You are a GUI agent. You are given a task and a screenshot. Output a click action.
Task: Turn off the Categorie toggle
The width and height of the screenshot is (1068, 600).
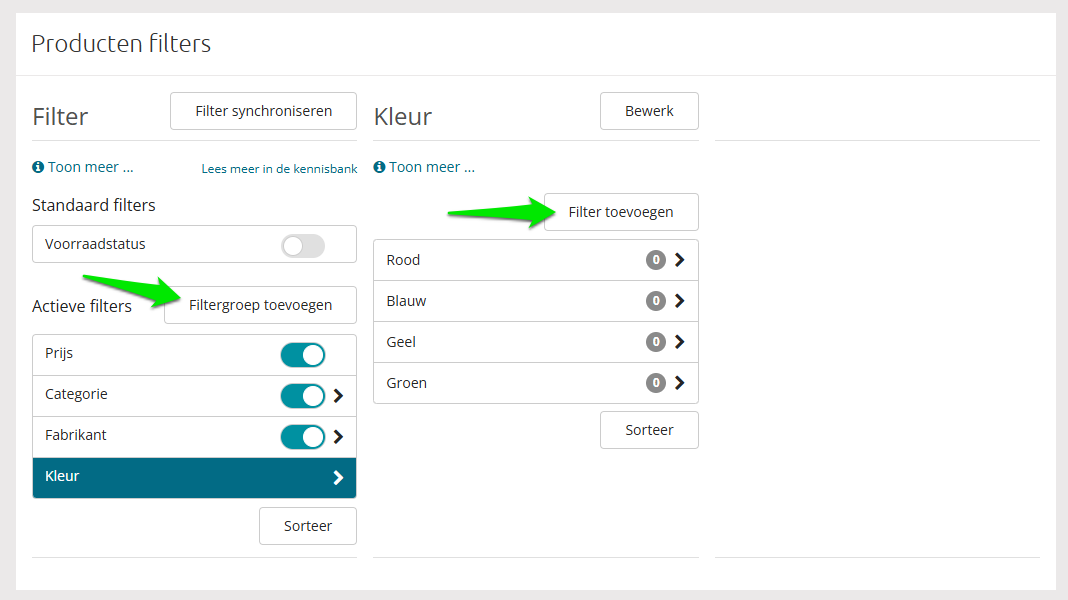[303, 396]
